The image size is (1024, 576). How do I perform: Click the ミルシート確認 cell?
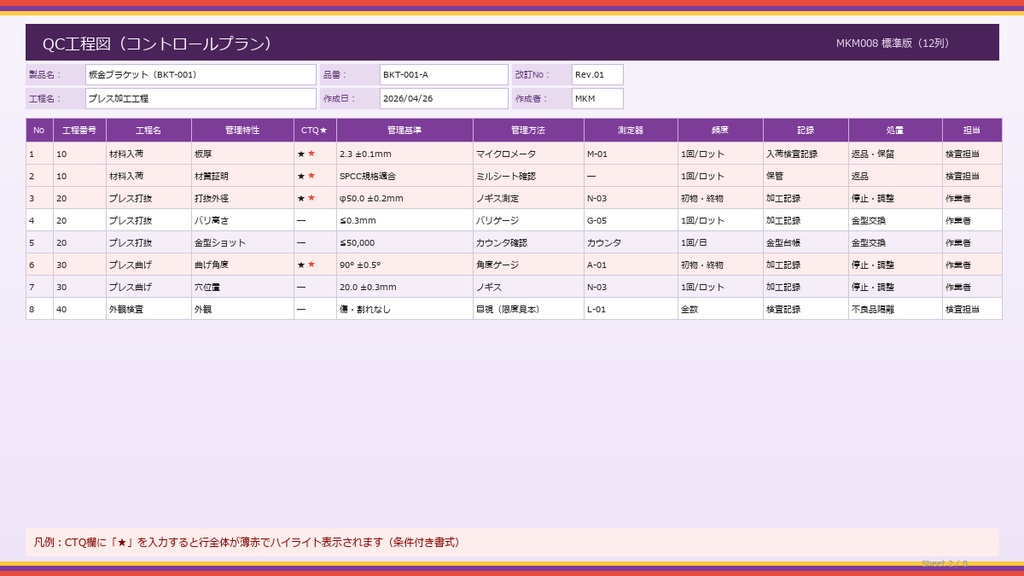[528, 176]
